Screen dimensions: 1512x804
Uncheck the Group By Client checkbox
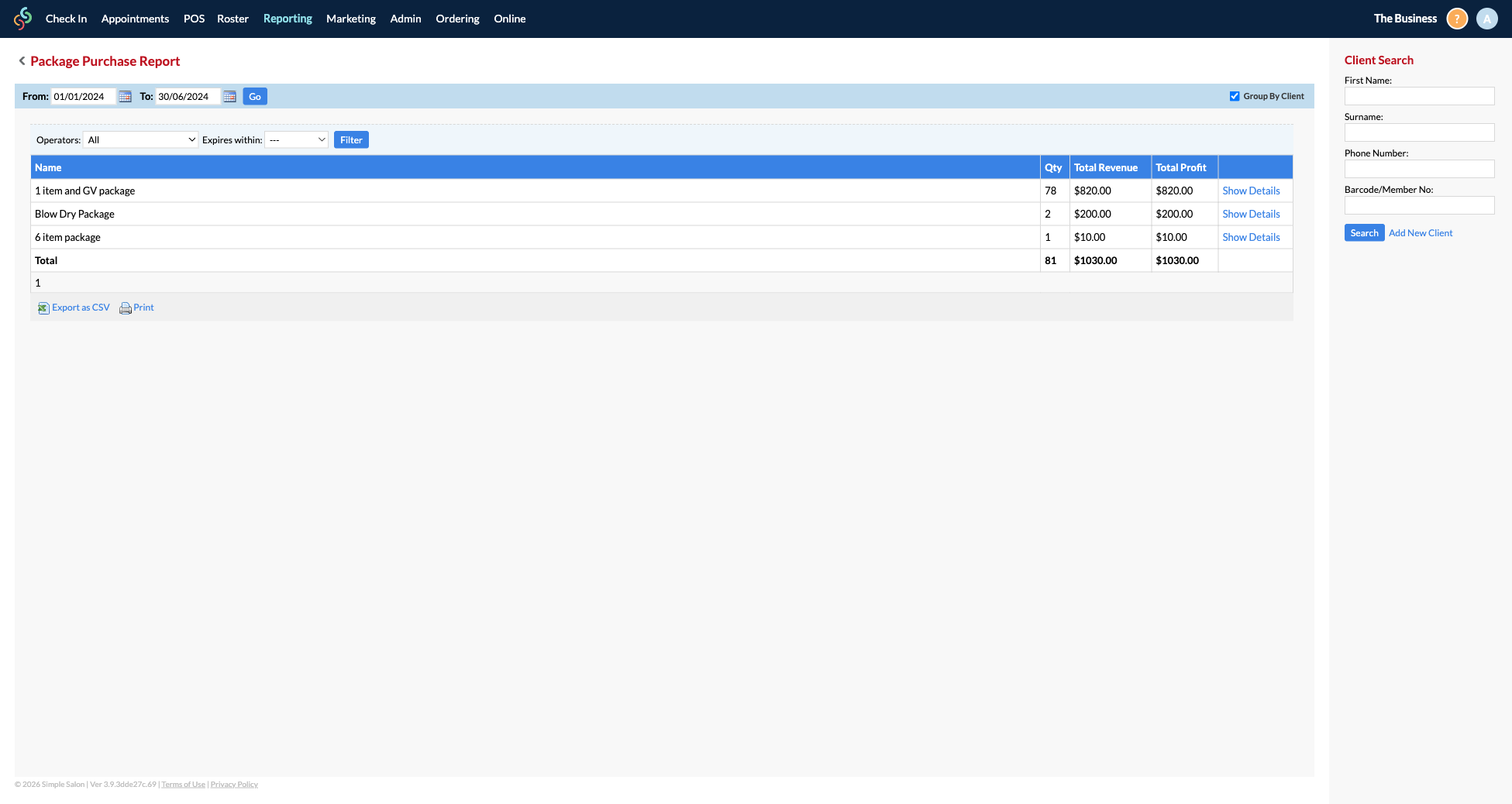[x=1235, y=96]
